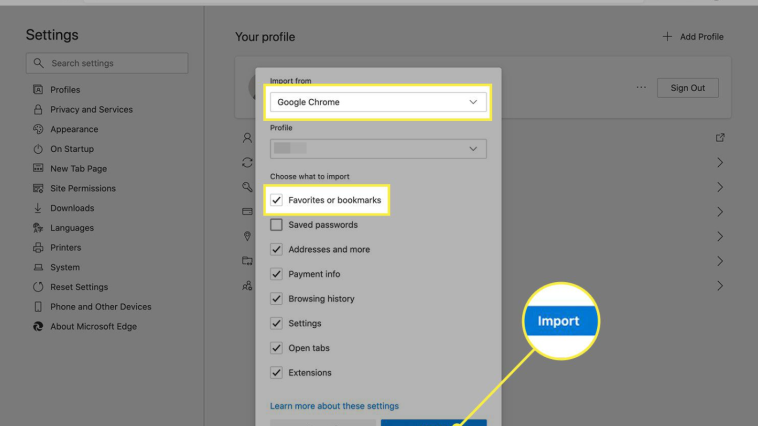
Task: Click the Reset Settings icon
Action: tap(39, 287)
